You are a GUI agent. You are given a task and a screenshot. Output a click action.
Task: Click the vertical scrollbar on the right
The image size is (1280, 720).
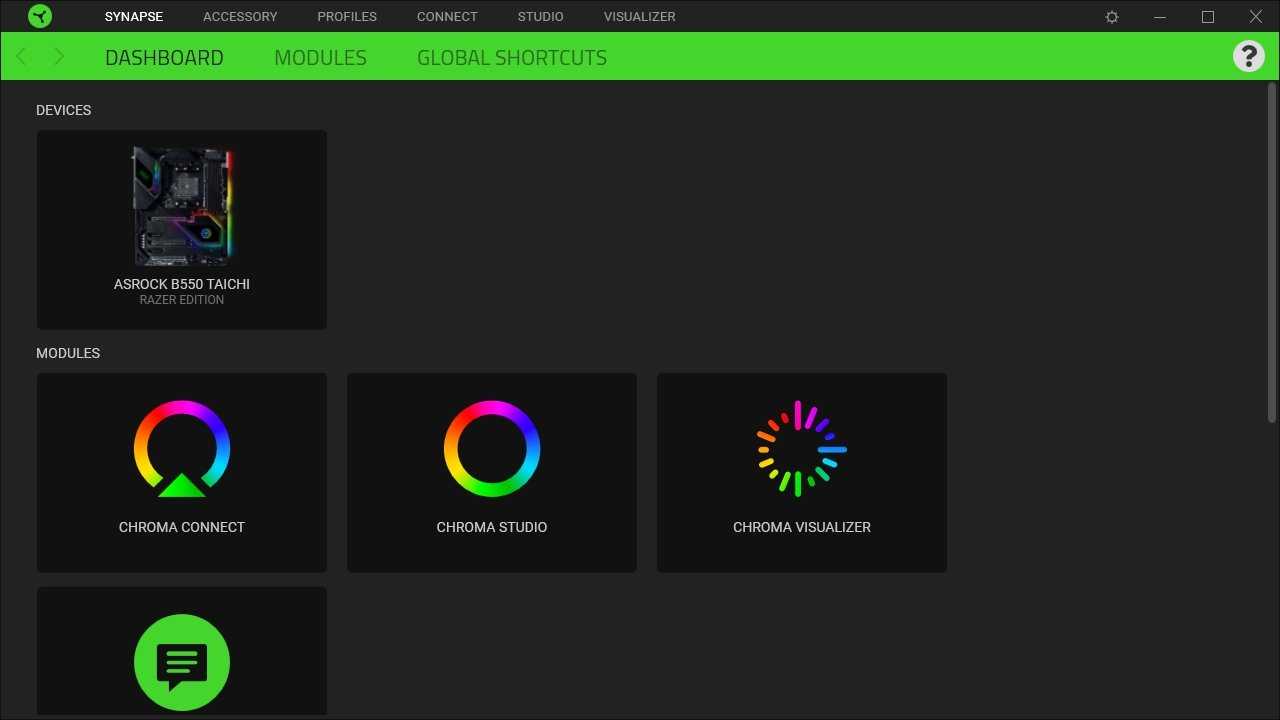pos(1272,252)
